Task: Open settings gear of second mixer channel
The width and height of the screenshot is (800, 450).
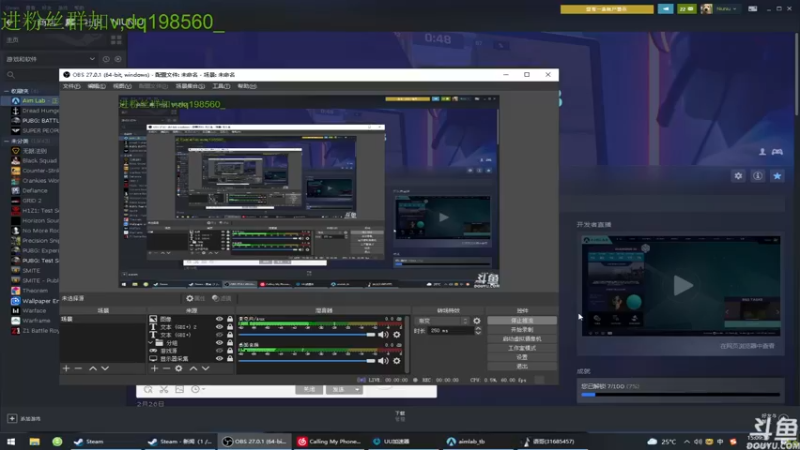Action: click(397, 361)
